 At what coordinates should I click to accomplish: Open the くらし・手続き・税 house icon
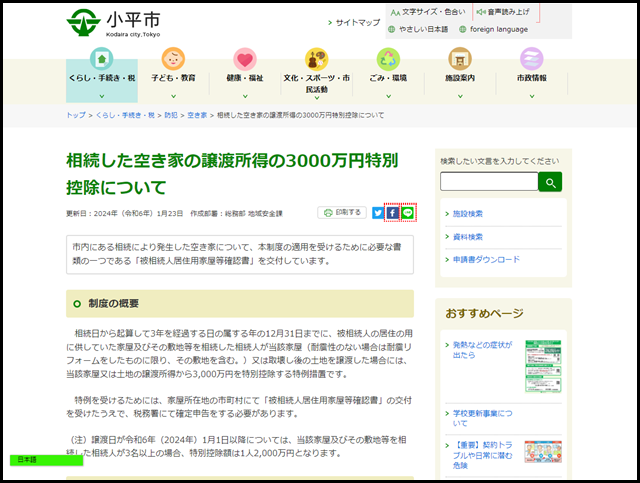pyautogui.click(x=102, y=59)
